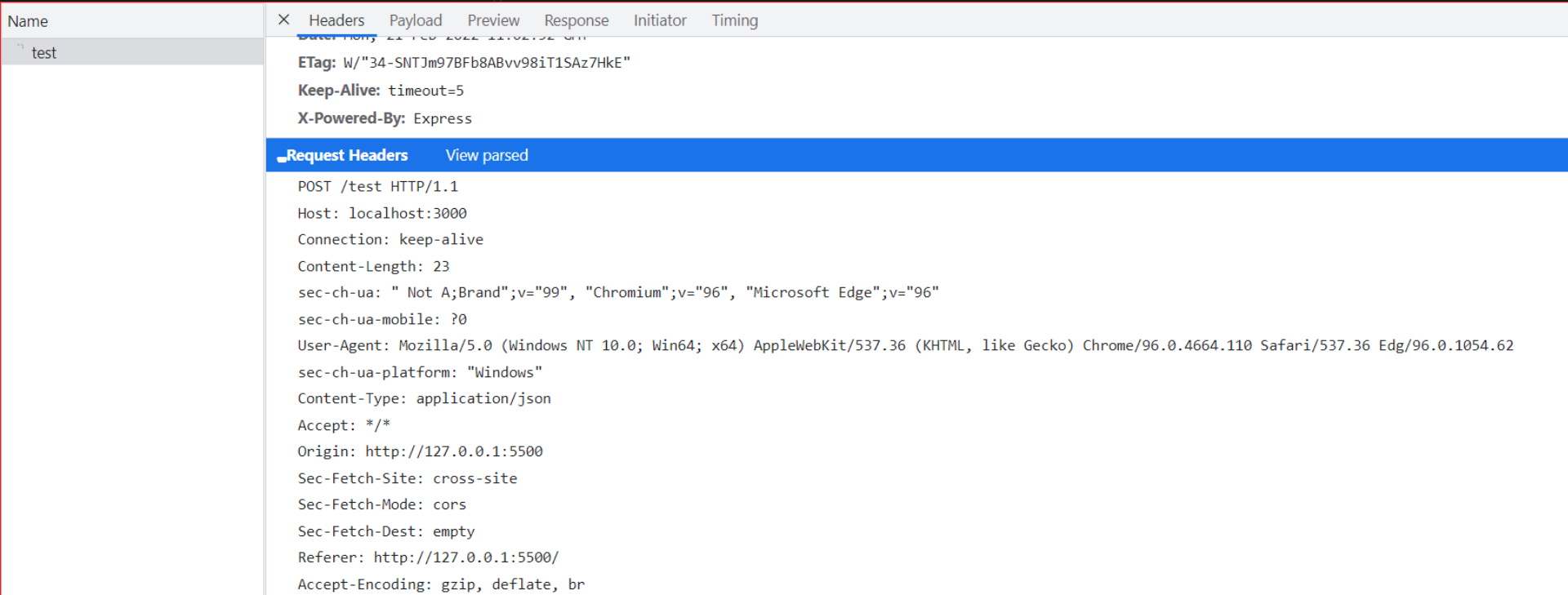Click the POST /test HTTP/1.1 line

point(378,186)
